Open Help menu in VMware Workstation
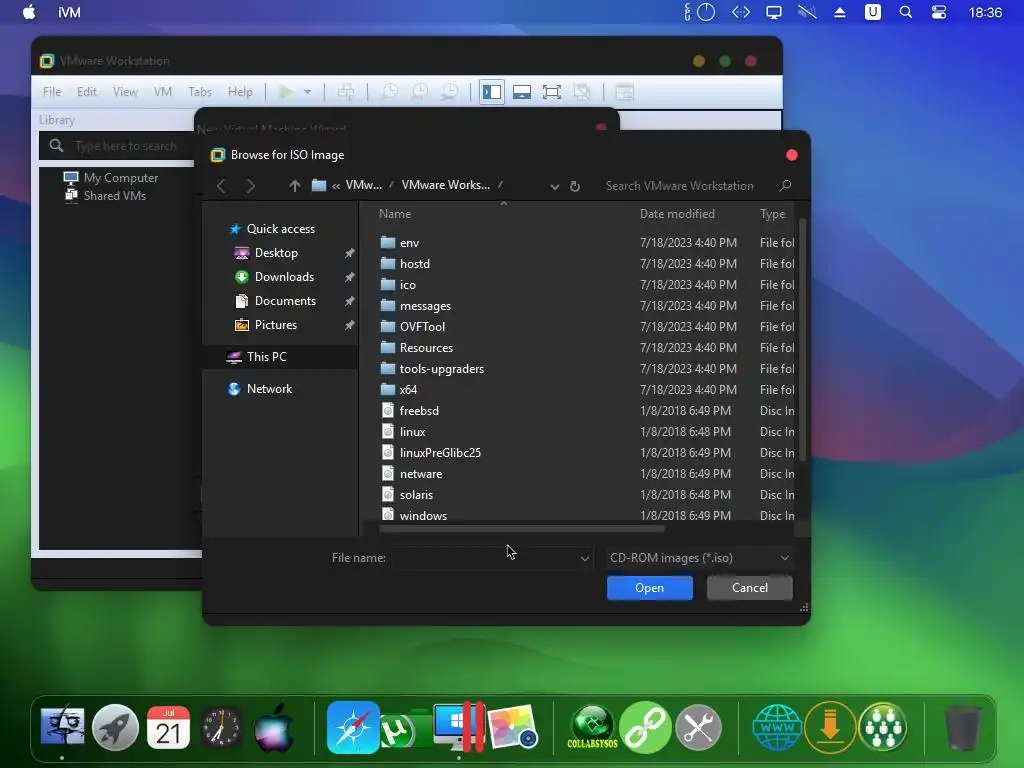This screenshot has width=1024, height=768. tap(240, 92)
